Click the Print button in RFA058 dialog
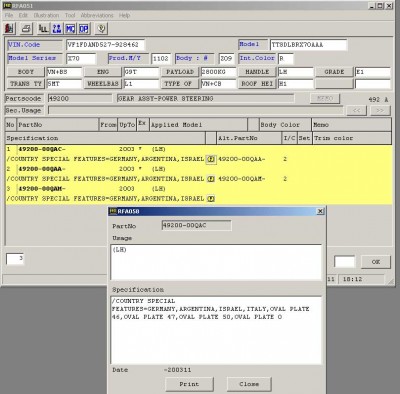Viewport: 400px width, 394px height. pyautogui.click(x=189, y=384)
